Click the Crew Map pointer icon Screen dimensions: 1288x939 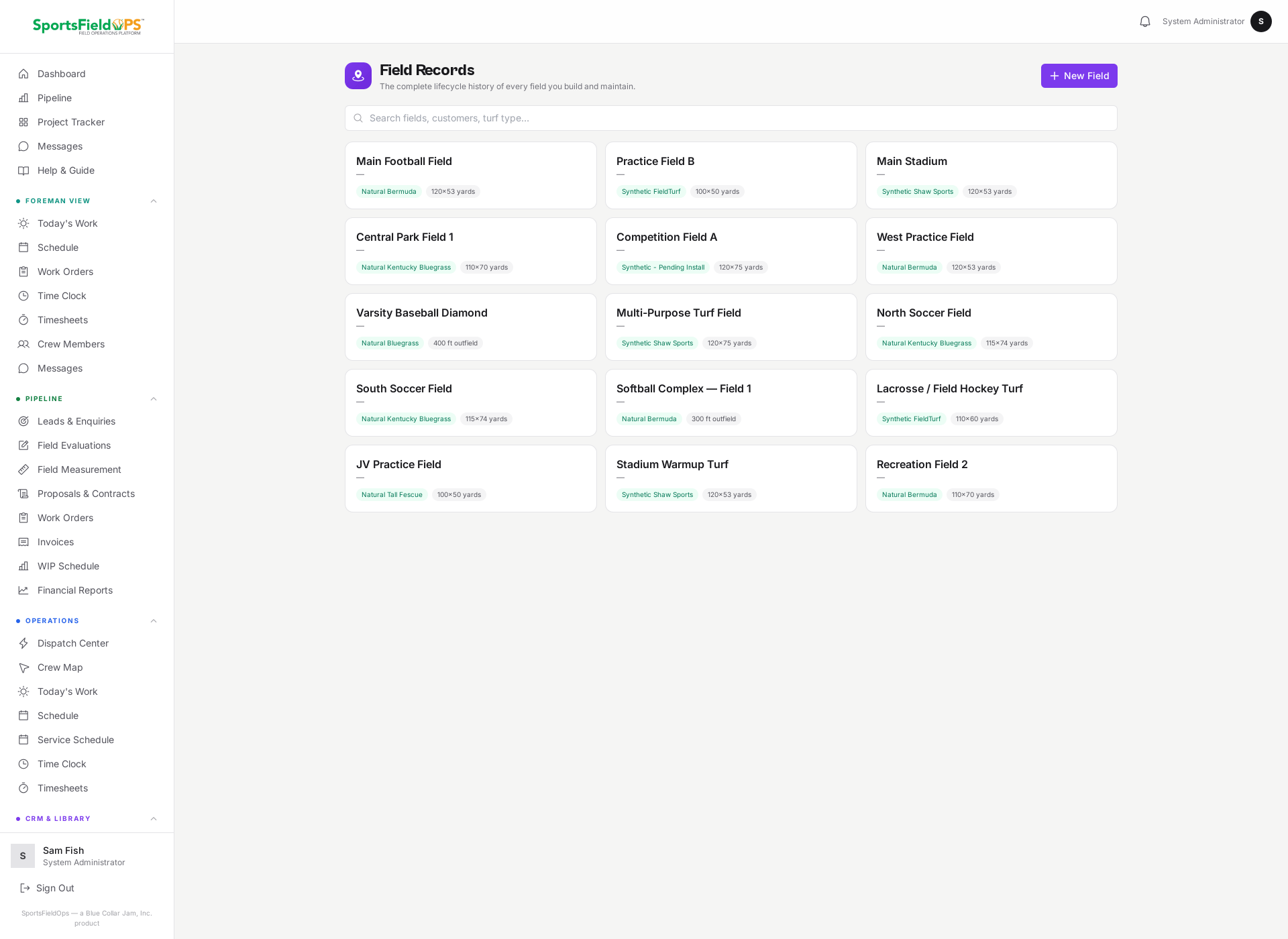(23, 667)
